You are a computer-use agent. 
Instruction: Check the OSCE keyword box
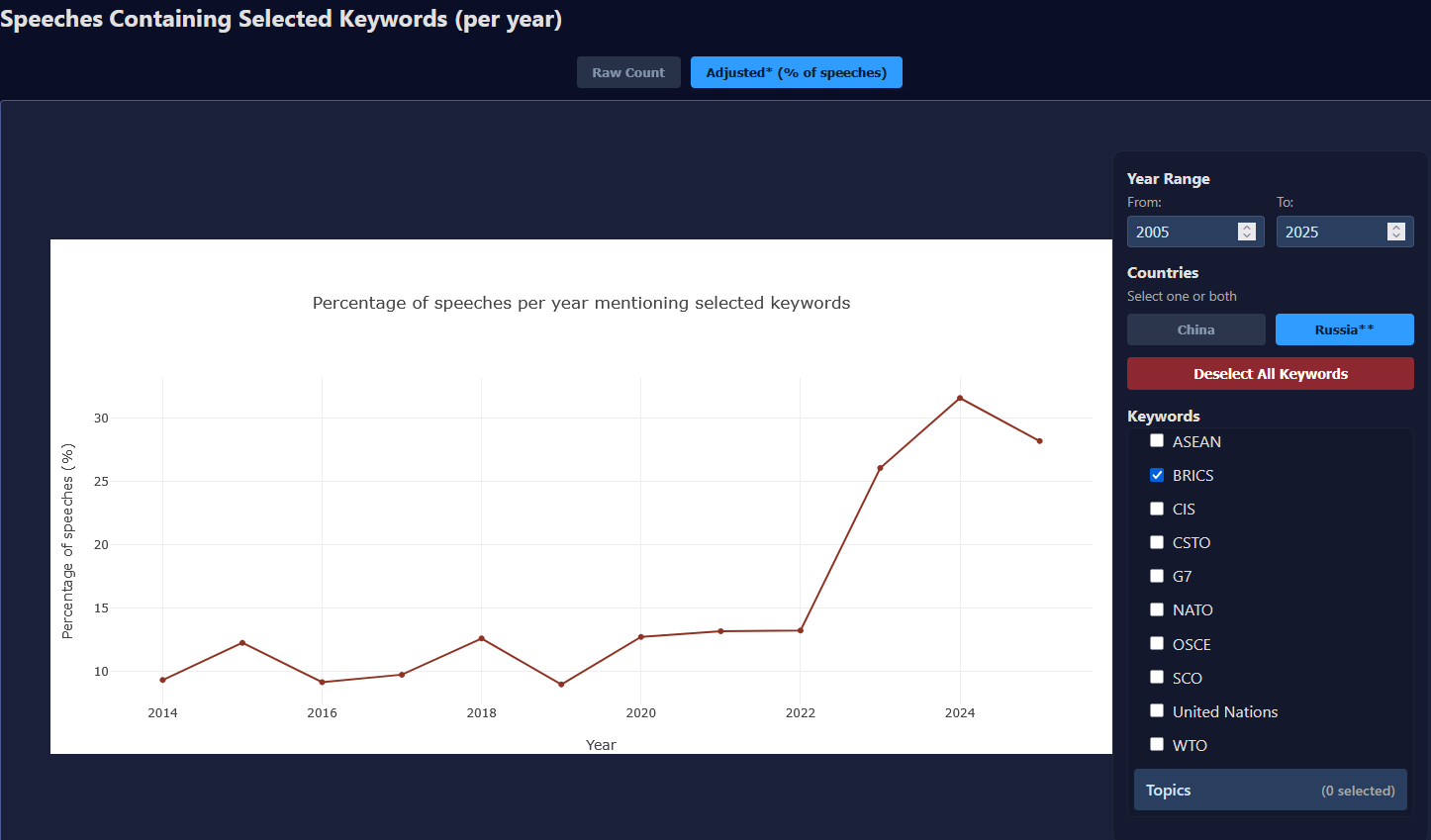(1157, 644)
